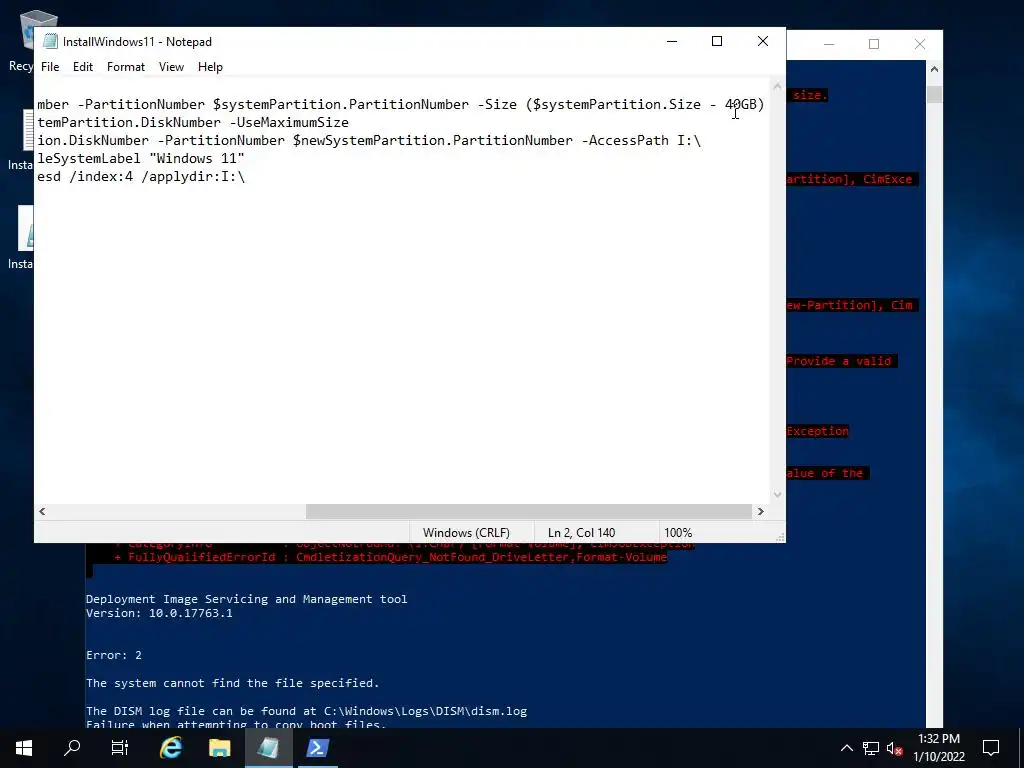Viewport: 1024px width, 768px height.
Task: Minimize the Notepad window
Action: click(x=672, y=41)
